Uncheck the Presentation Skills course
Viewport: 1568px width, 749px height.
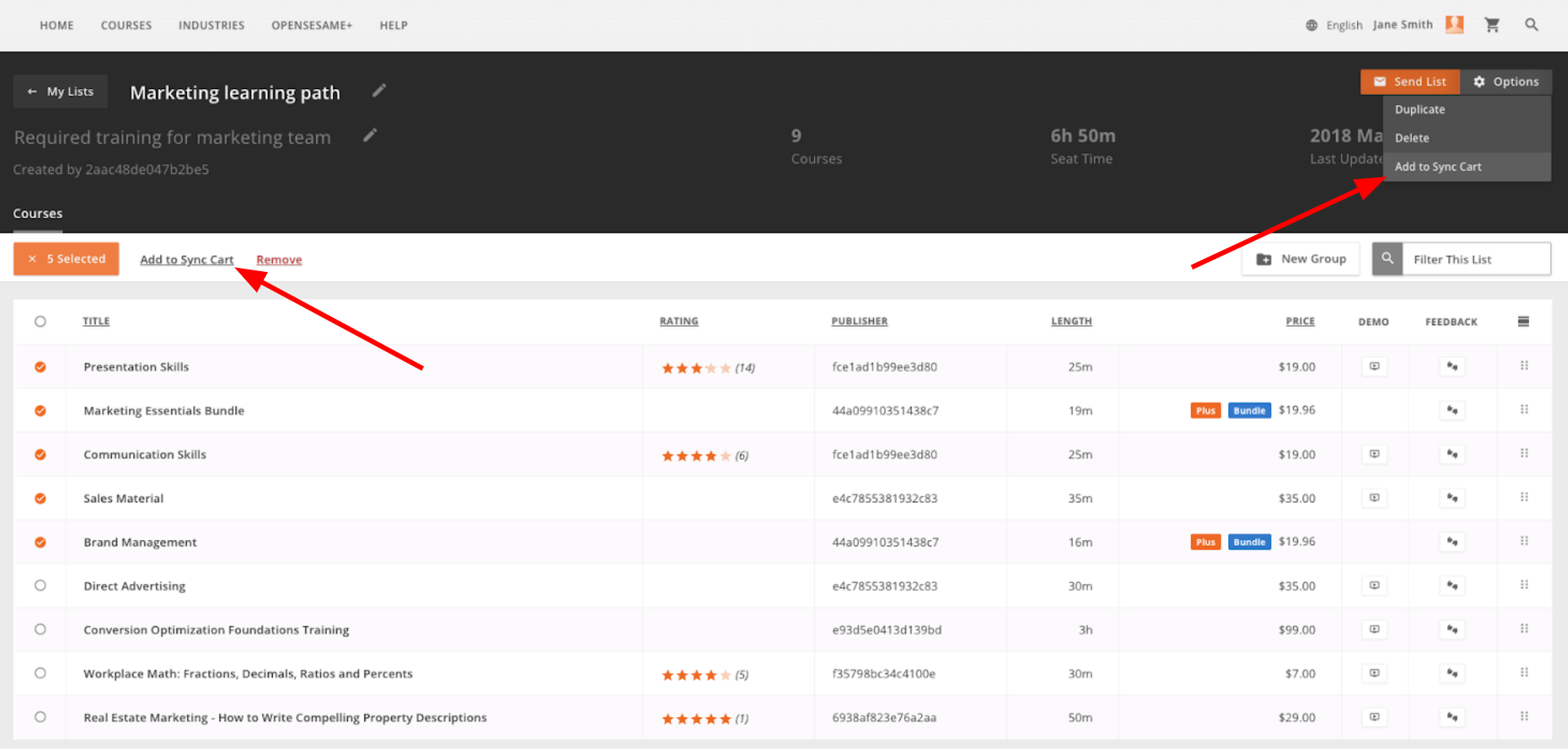pos(40,368)
